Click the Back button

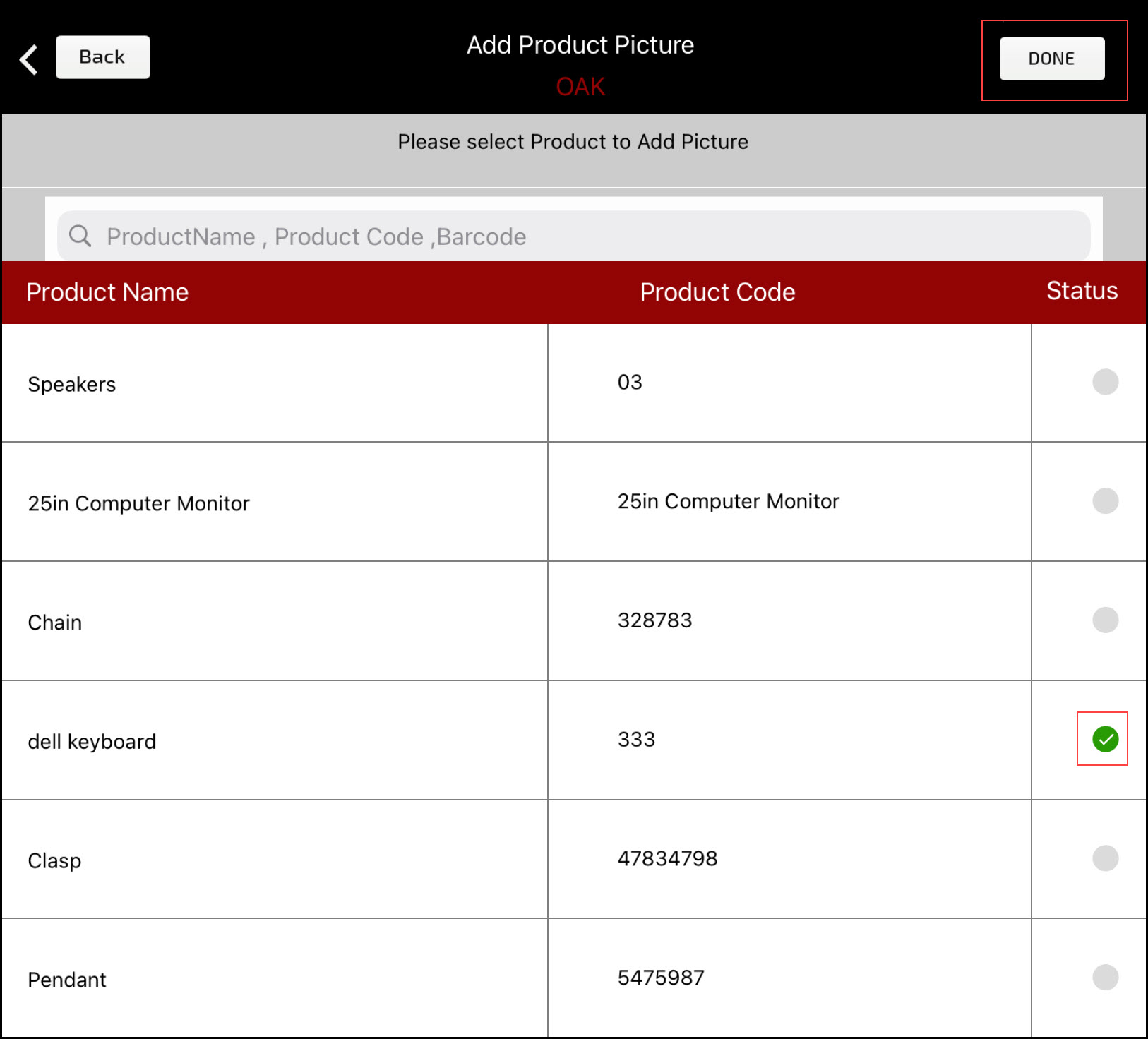point(103,57)
